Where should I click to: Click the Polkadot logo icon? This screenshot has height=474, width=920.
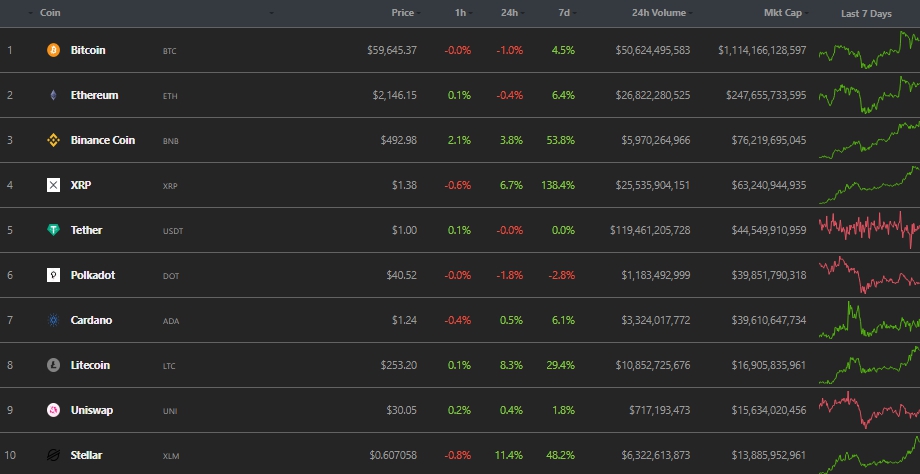[x=53, y=275]
